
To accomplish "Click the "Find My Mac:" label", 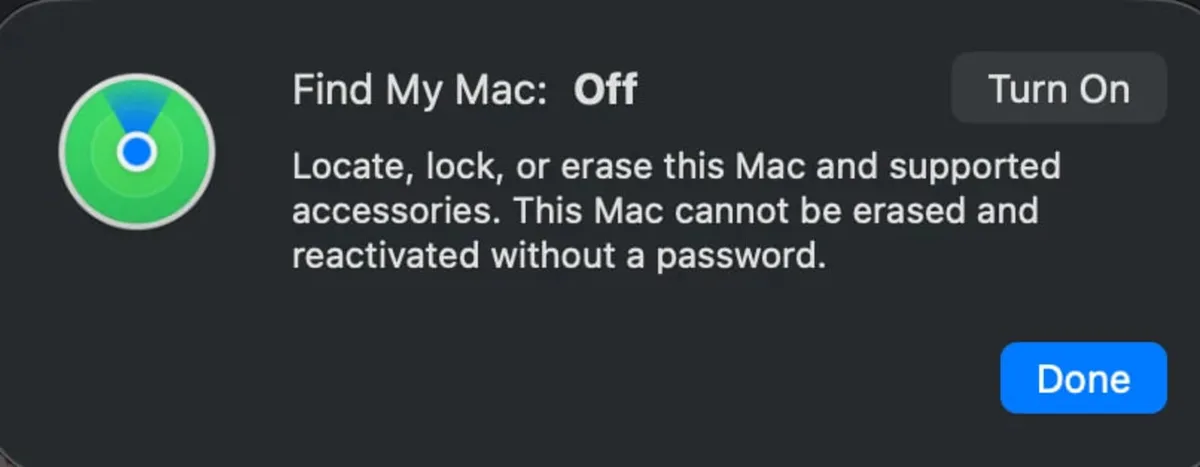I will pos(420,91).
